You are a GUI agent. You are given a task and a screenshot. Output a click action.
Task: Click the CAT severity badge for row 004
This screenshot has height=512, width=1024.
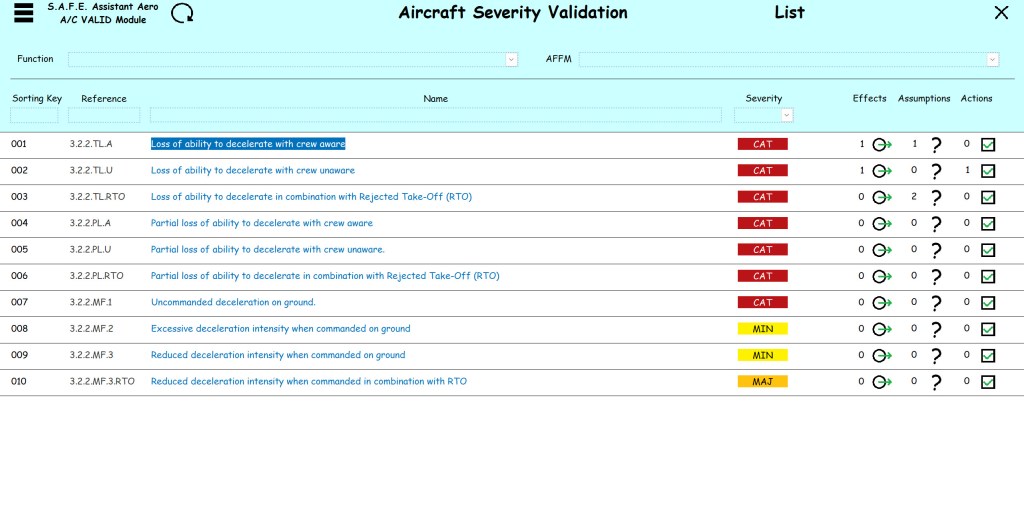click(762, 223)
